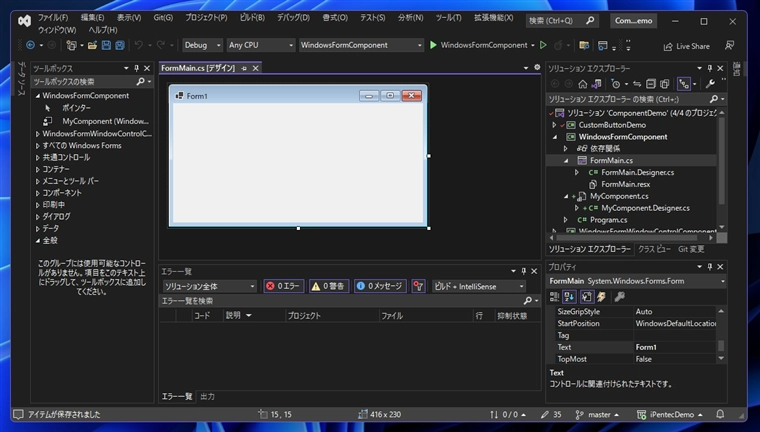Click the clear filter funnel icon in error list
760x432 pixels.
pos(418,286)
